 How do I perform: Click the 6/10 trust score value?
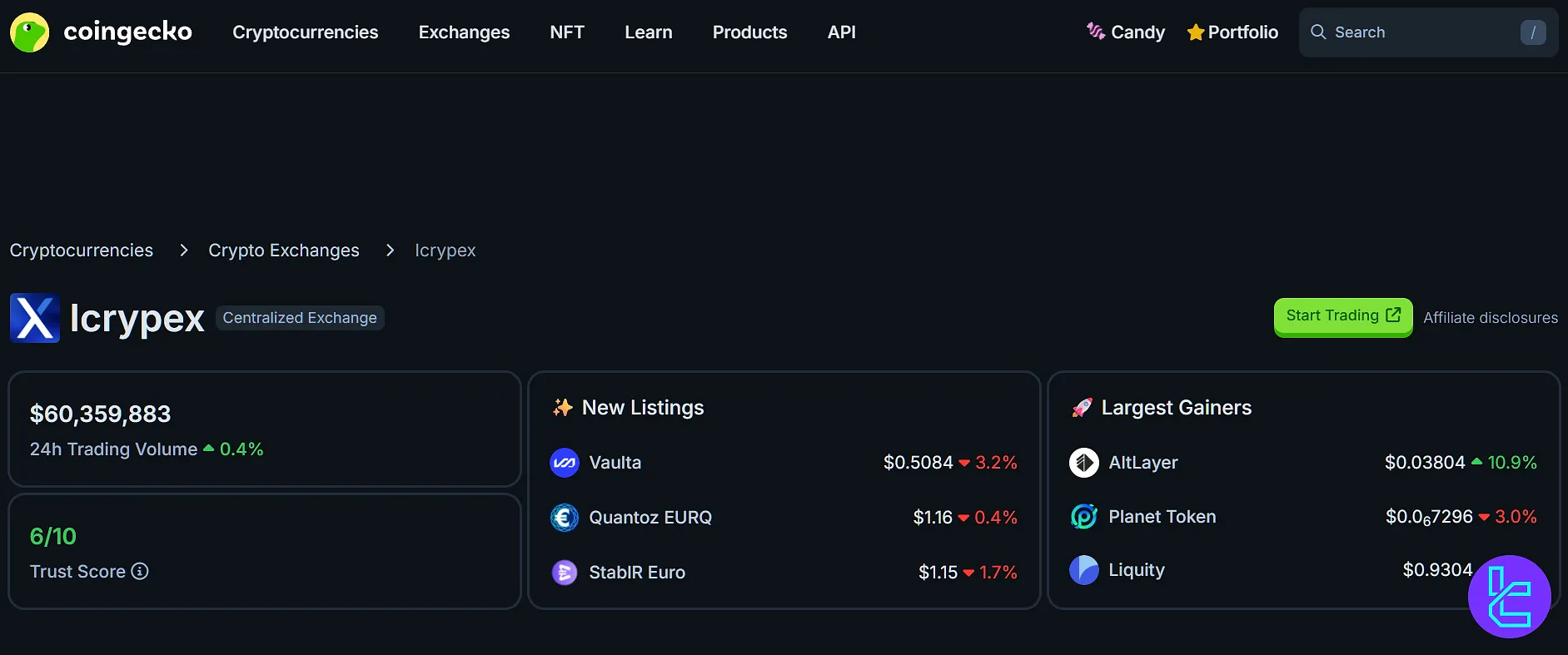[53, 537]
